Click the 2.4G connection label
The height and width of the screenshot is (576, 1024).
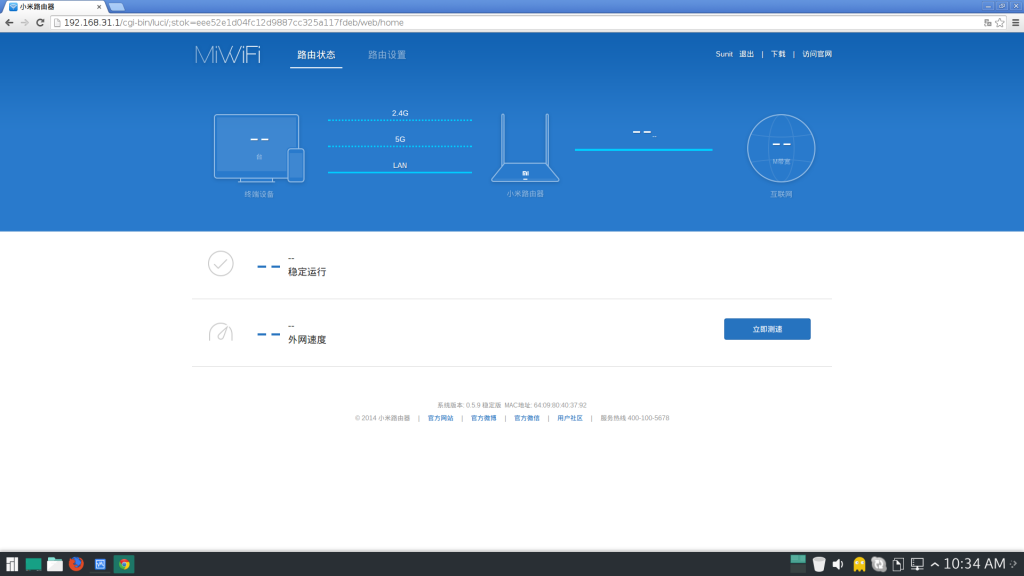click(x=400, y=113)
